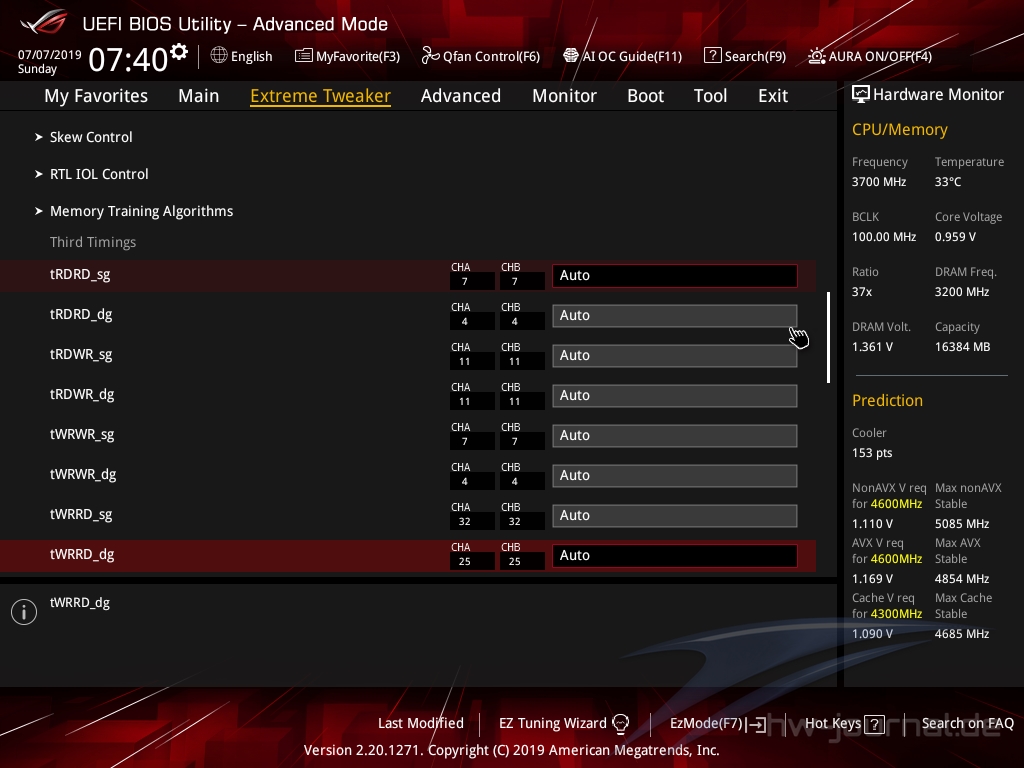Click the tWRRD_sg CHA value 32
Viewport: 1024px width, 768px height.
point(472,522)
